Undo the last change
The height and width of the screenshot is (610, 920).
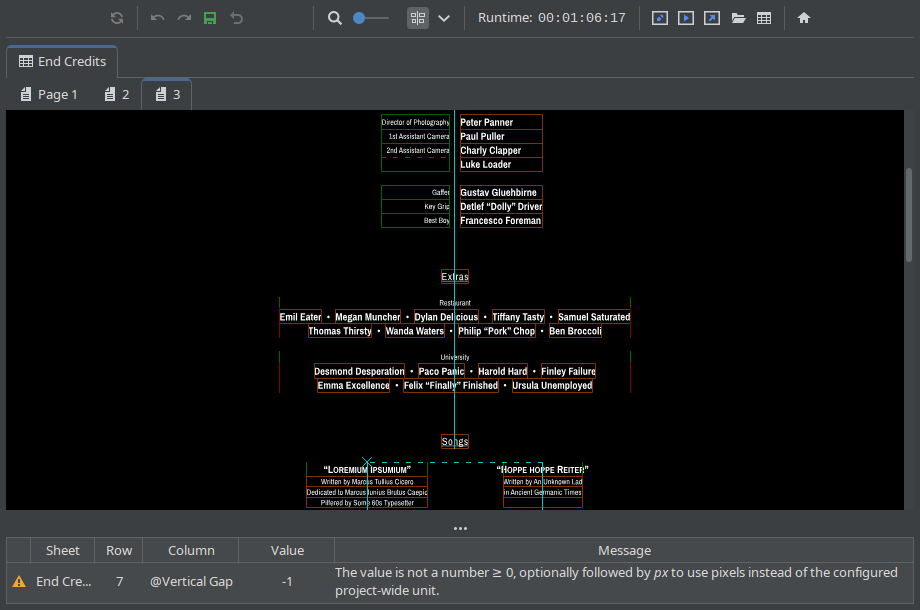[x=157, y=18]
